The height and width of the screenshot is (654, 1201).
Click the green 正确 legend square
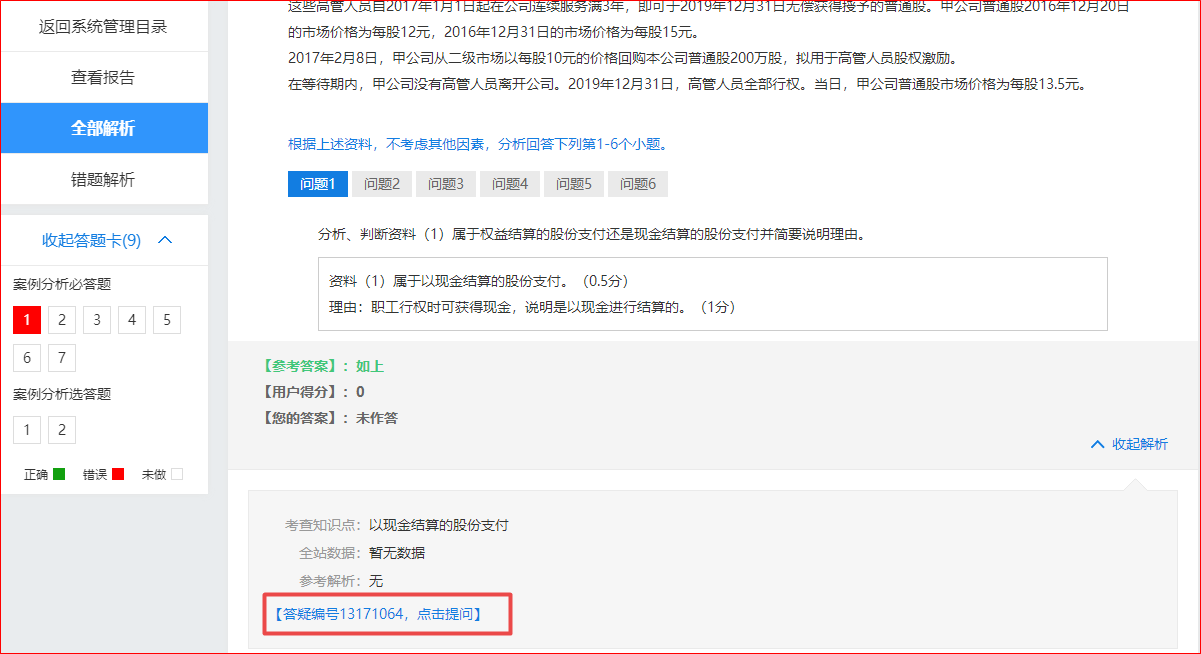pos(59,474)
